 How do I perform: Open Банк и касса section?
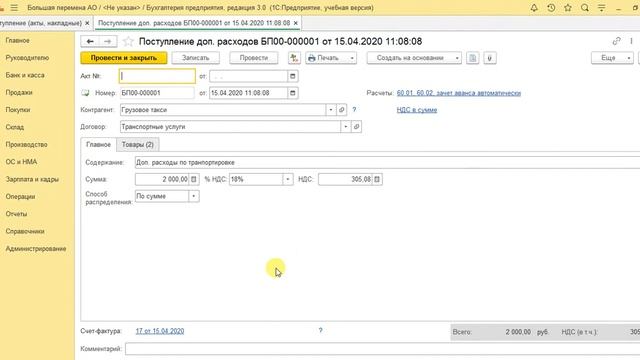point(25,75)
